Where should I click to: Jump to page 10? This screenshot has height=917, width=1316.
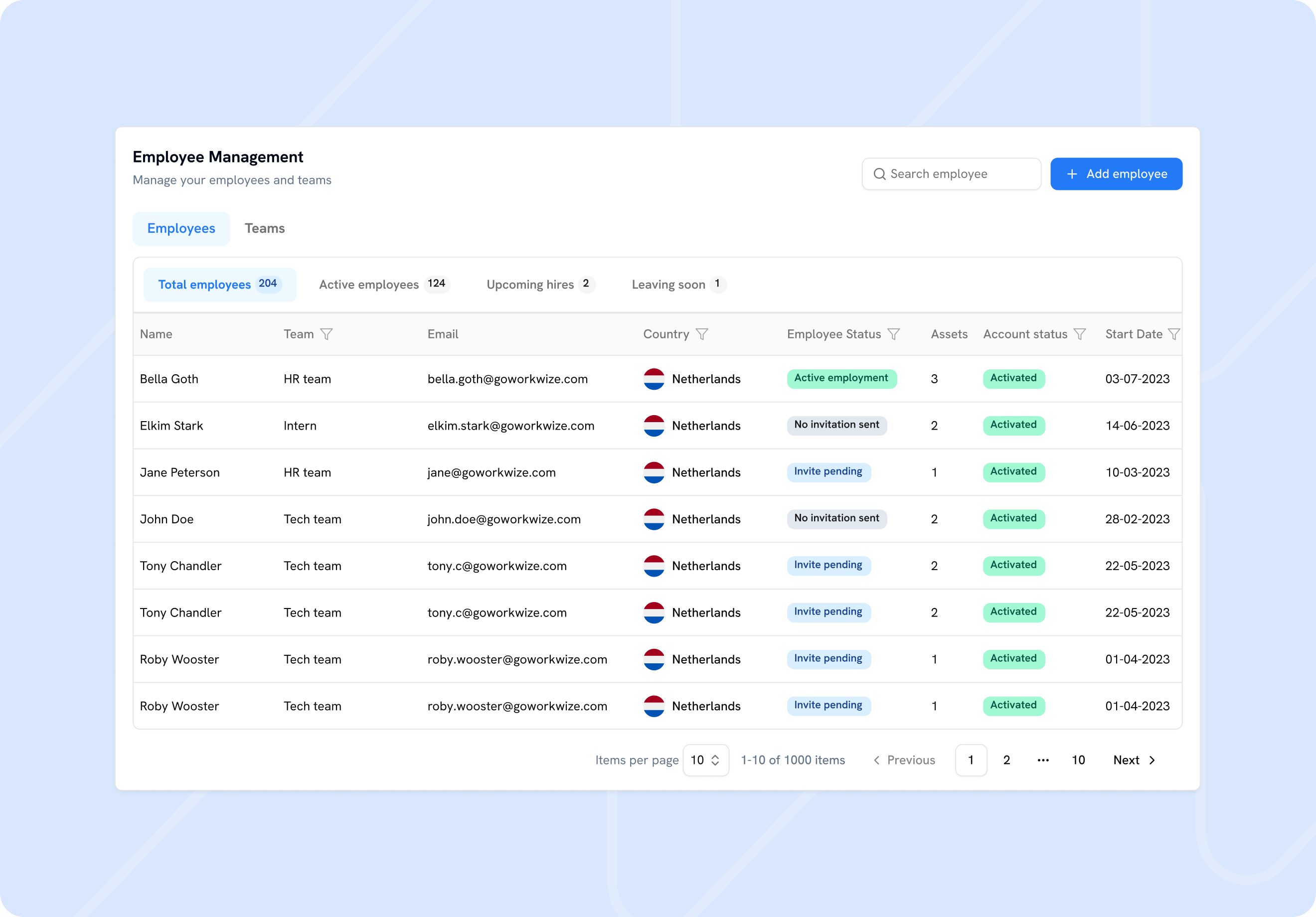tap(1078, 760)
